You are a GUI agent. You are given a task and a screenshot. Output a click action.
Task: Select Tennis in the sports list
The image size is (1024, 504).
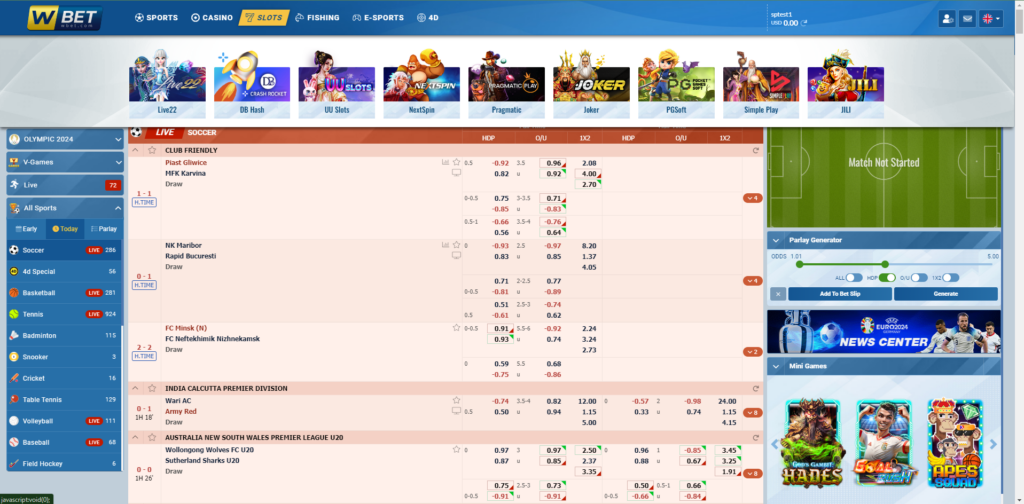(x=64, y=314)
